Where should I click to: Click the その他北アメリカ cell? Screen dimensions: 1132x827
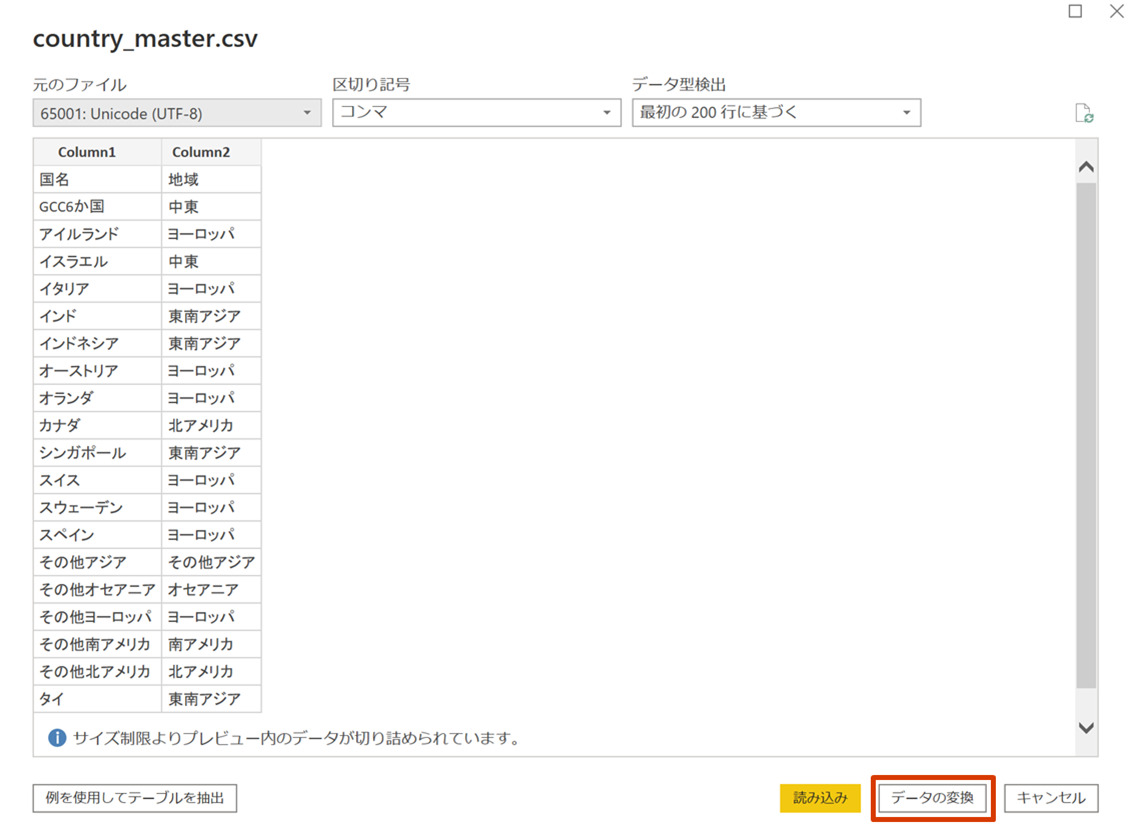pos(97,672)
